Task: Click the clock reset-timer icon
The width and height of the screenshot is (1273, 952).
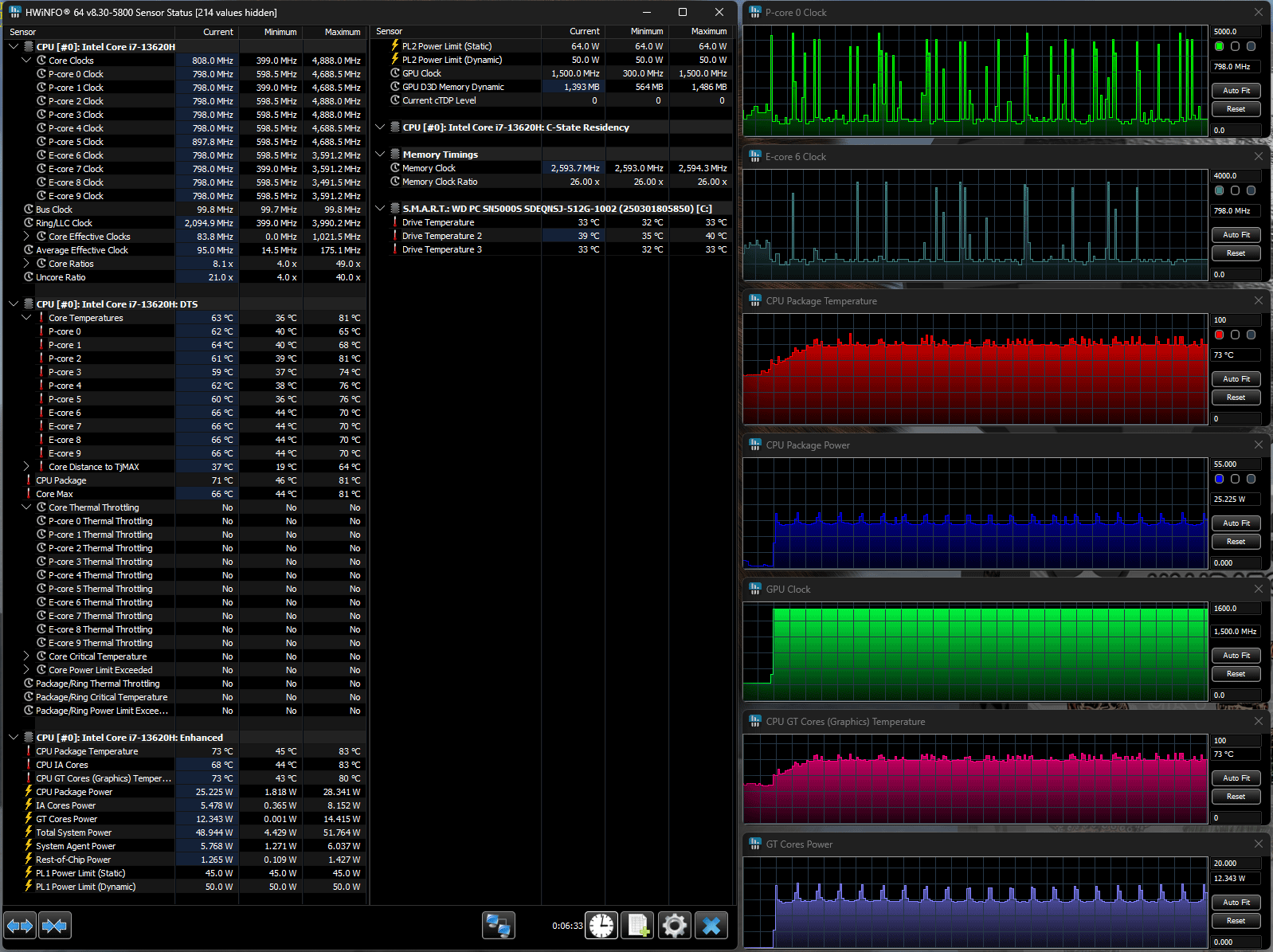Action: pos(601,926)
